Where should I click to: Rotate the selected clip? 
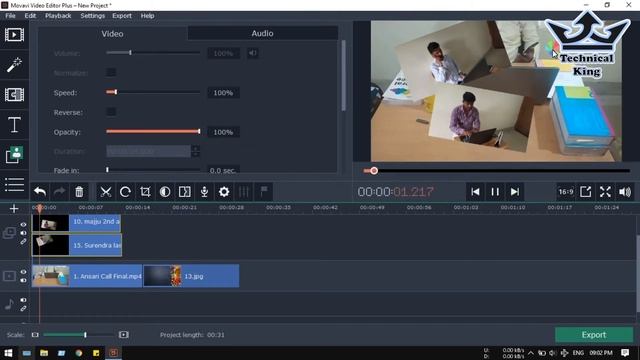pos(125,191)
